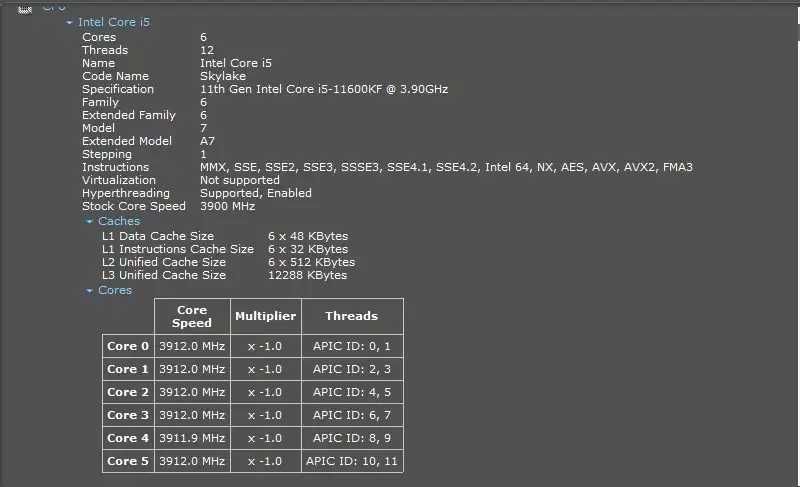Click the Code Name label

(115, 76)
